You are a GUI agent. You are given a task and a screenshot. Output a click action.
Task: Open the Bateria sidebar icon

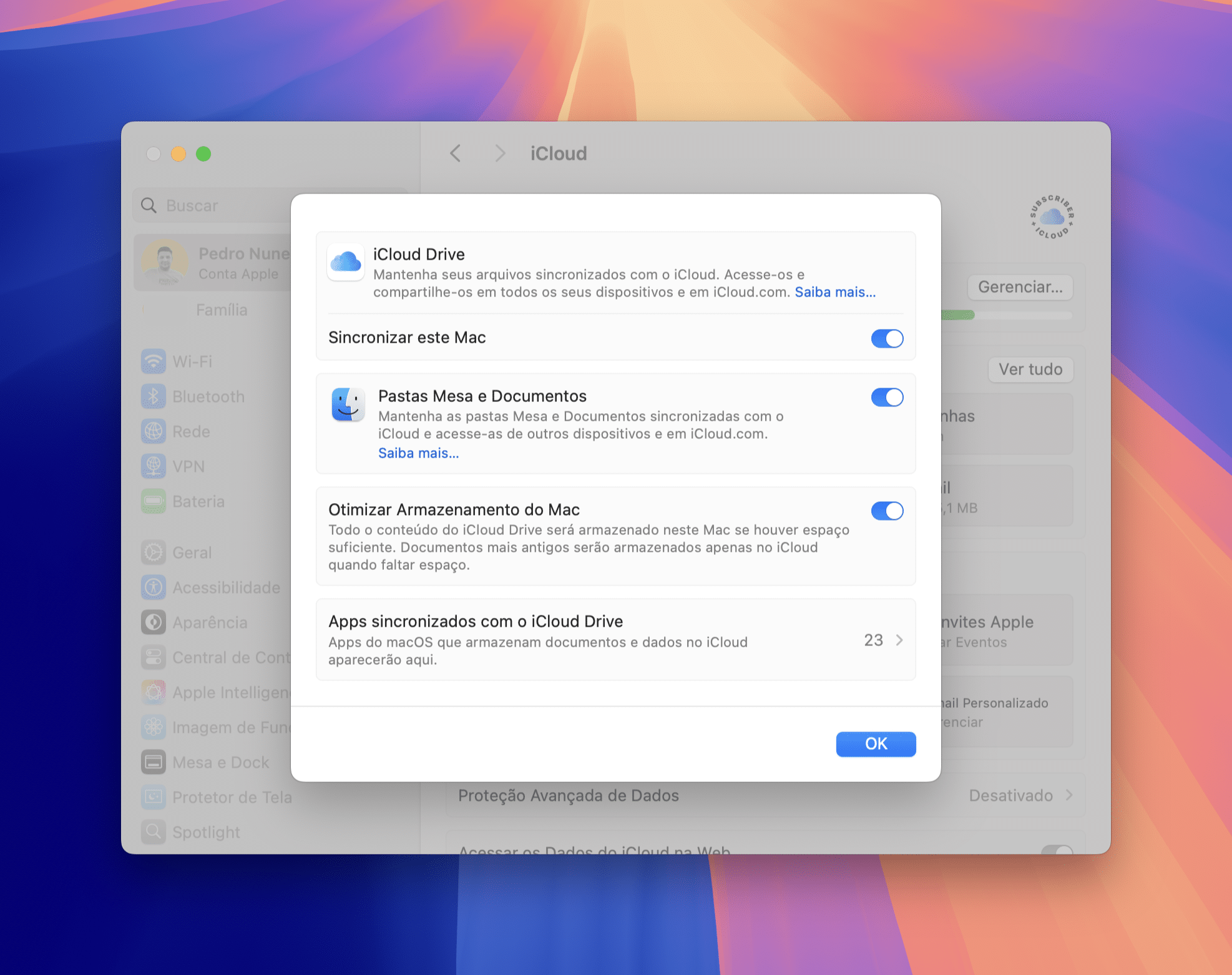click(x=154, y=501)
